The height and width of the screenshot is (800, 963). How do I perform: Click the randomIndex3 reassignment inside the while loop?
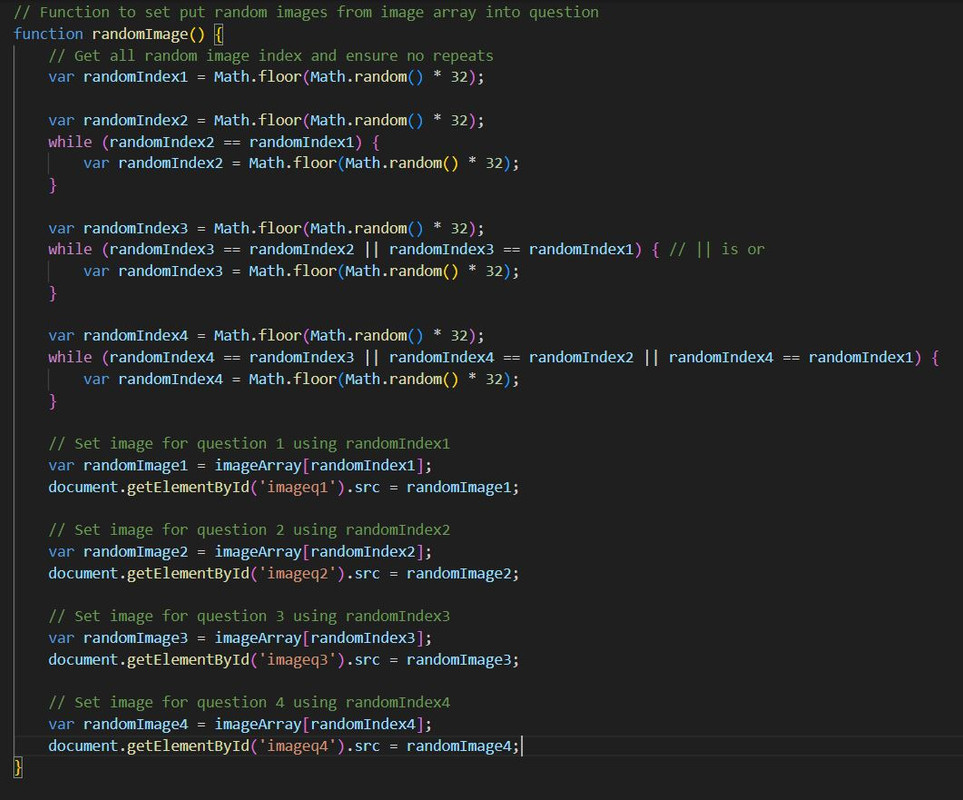click(x=301, y=271)
